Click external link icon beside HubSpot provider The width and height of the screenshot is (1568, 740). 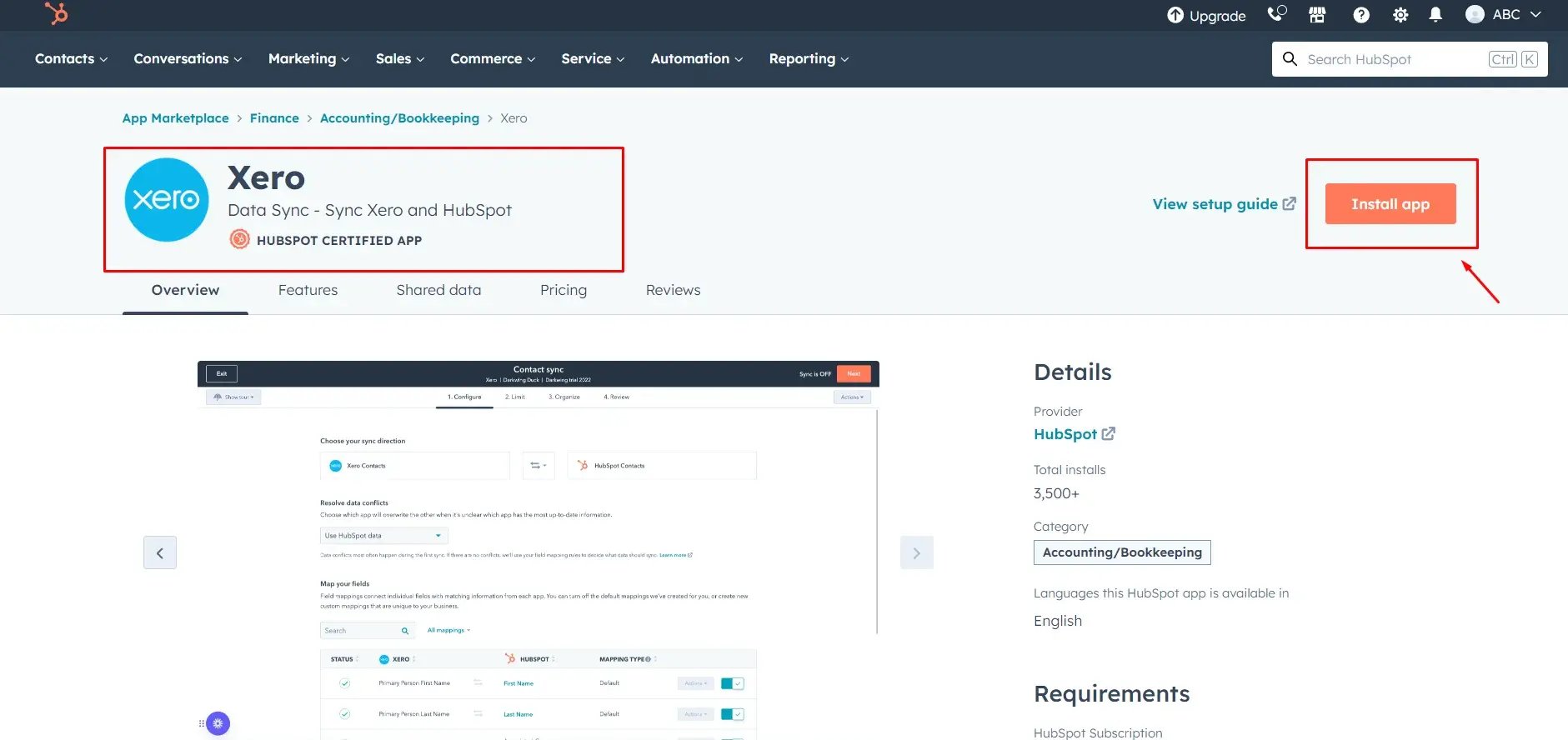pos(1109,433)
